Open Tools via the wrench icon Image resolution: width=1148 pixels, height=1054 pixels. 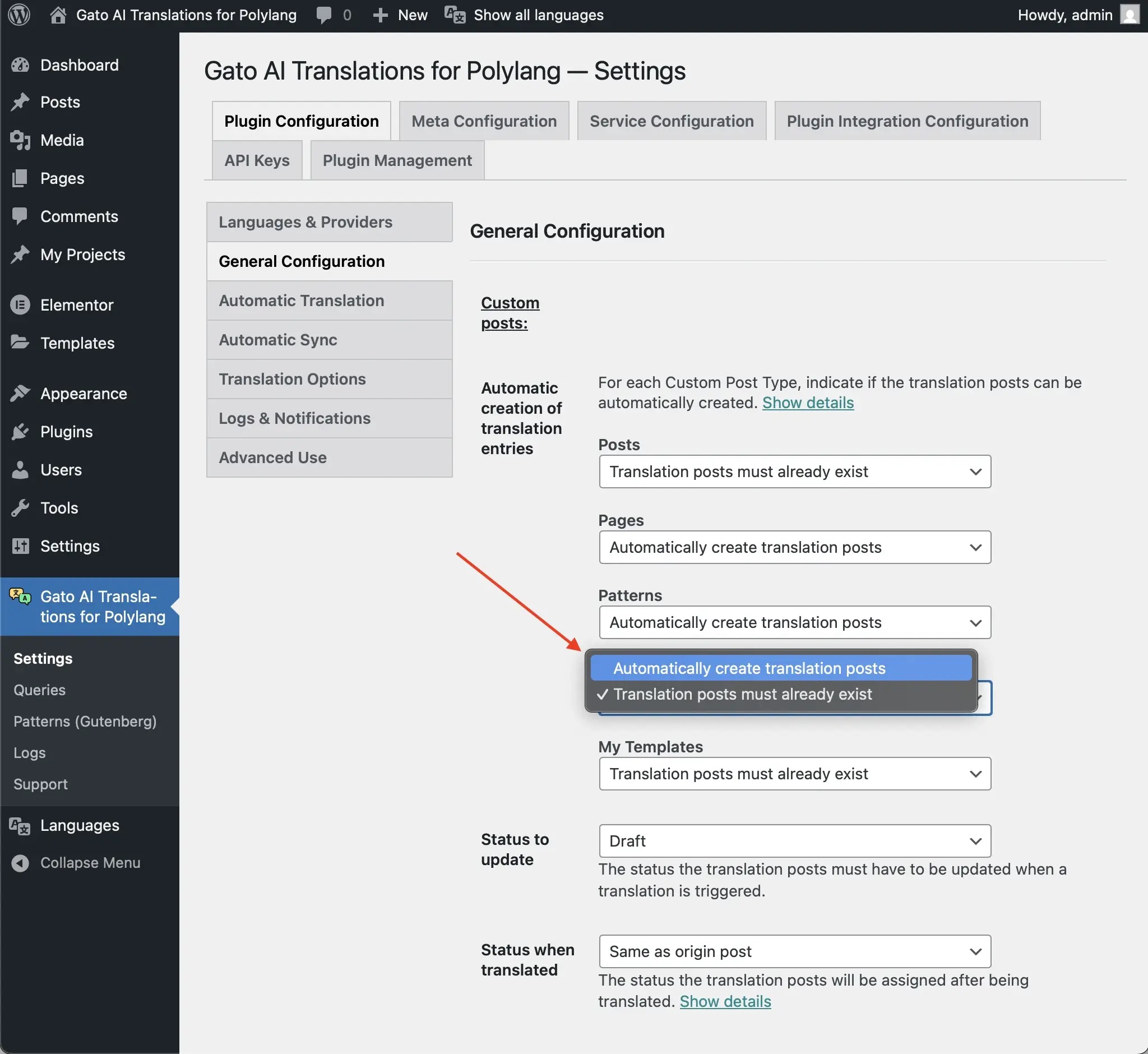tap(21, 507)
